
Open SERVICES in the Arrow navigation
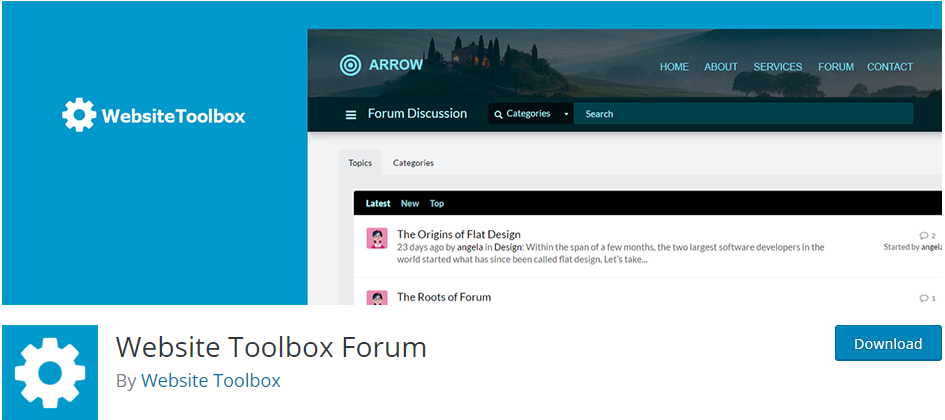point(777,67)
